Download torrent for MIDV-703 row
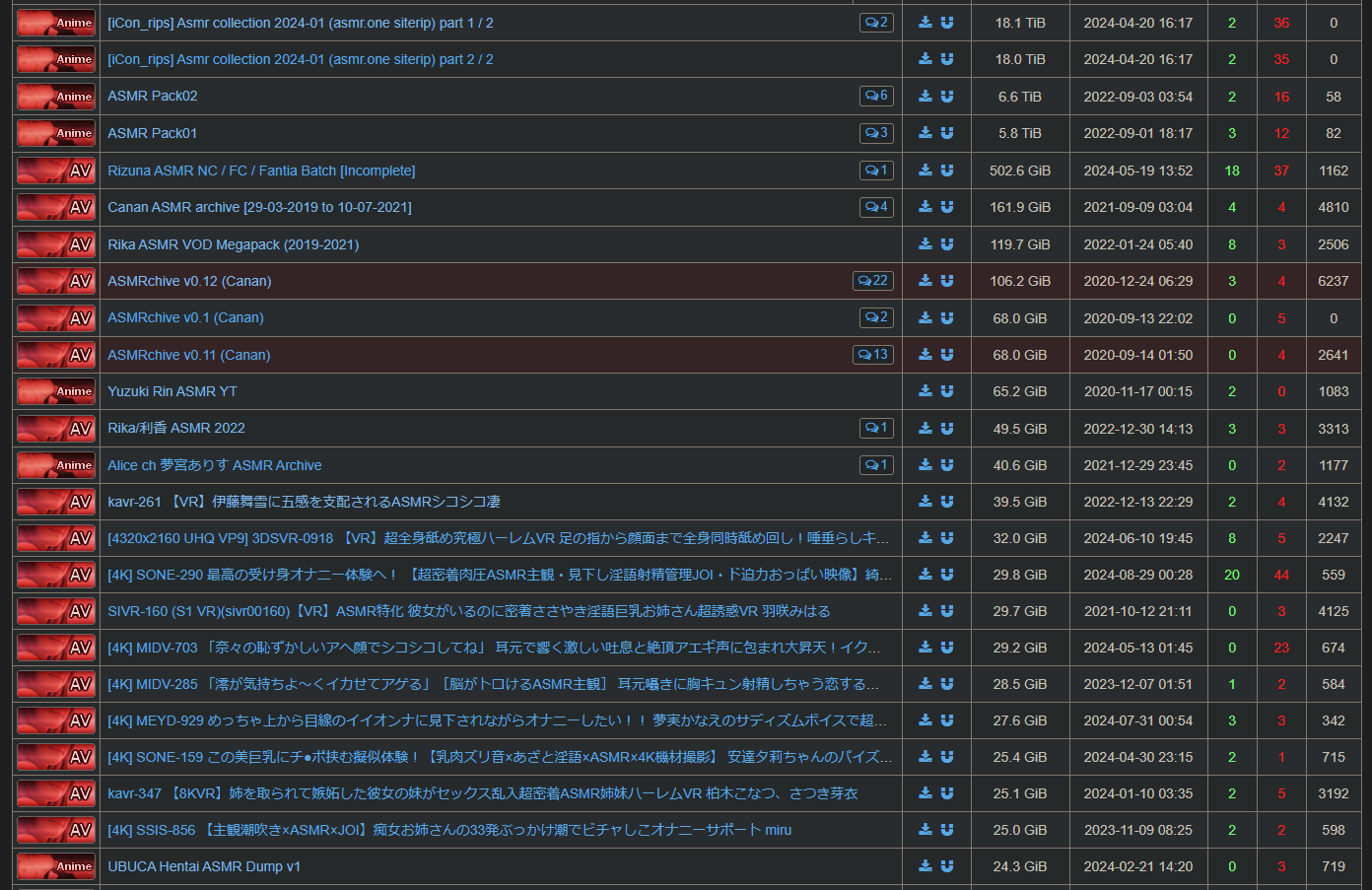This screenshot has width=1372, height=890. [x=926, y=648]
